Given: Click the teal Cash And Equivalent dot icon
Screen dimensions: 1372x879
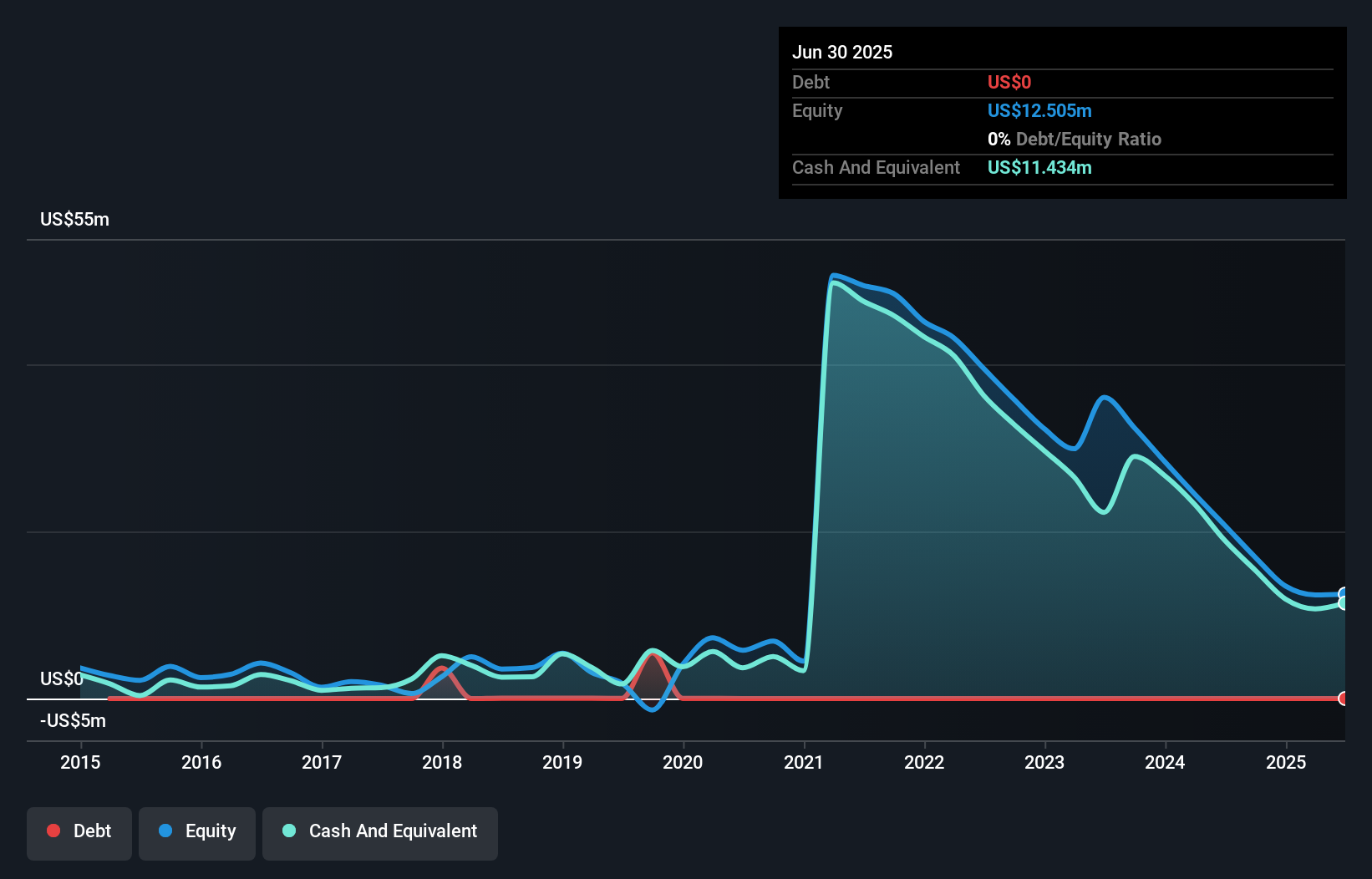Looking at the screenshot, I should pyautogui.click(x=288, y=831).
